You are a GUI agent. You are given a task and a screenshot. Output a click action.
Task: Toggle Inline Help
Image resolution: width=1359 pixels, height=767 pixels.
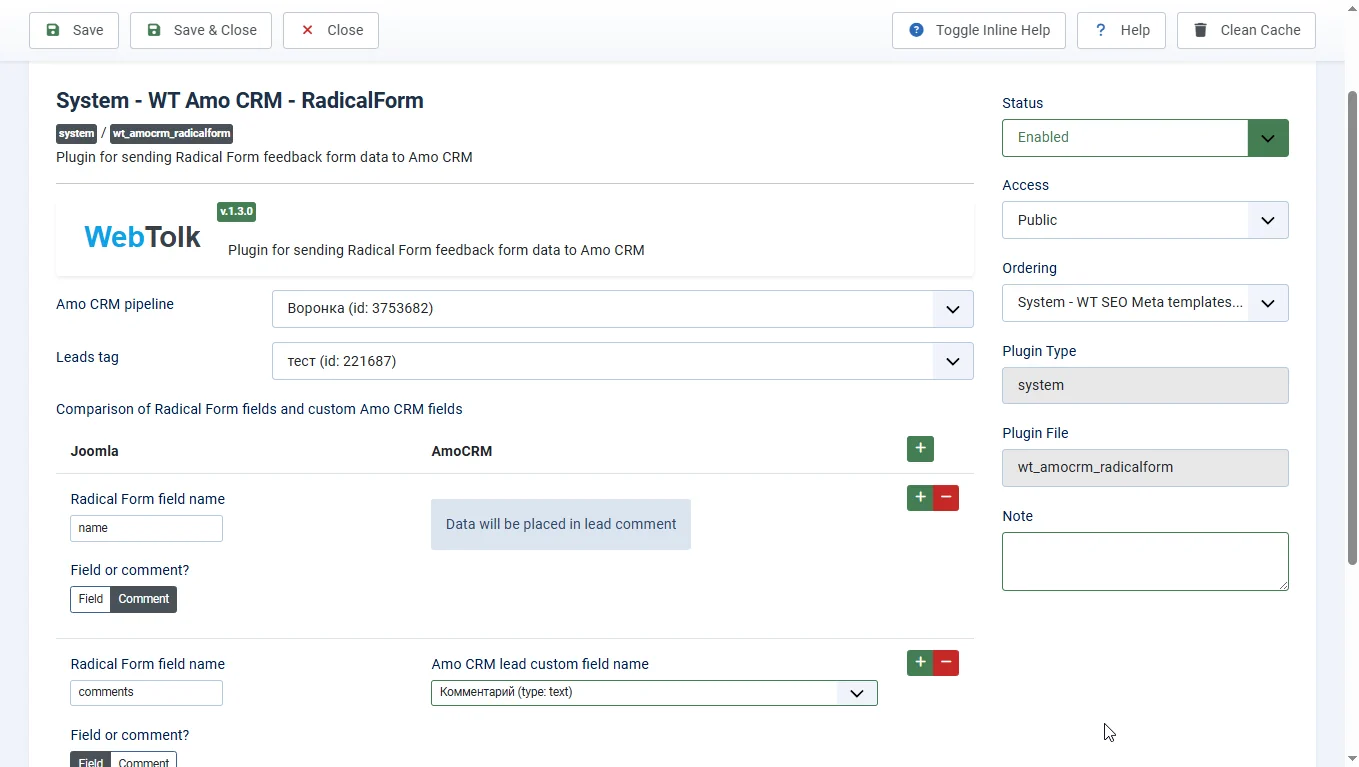(x=978, y=30)
